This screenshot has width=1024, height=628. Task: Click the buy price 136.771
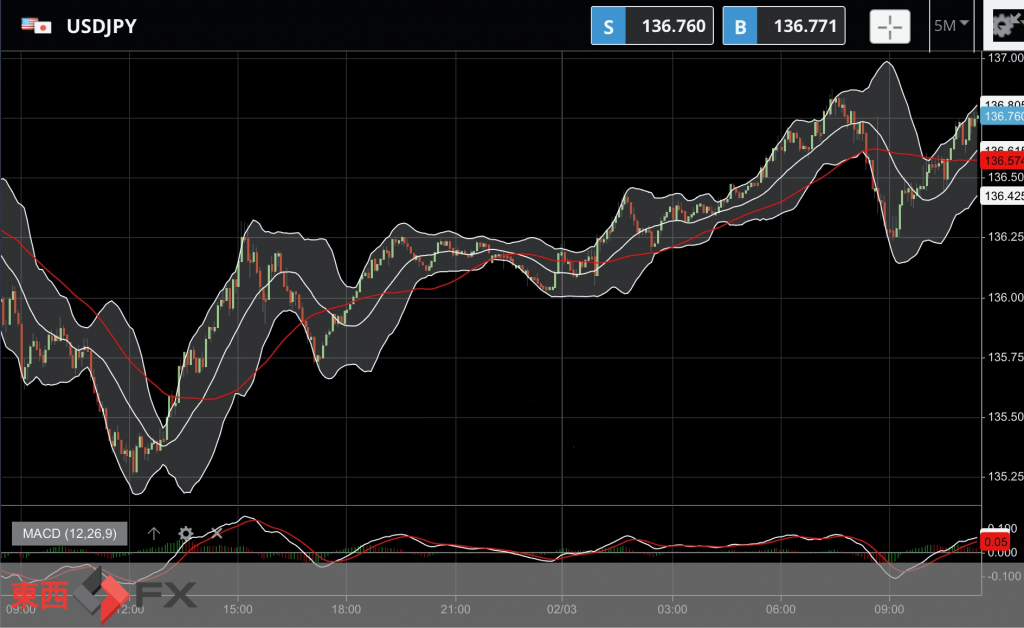805,26
